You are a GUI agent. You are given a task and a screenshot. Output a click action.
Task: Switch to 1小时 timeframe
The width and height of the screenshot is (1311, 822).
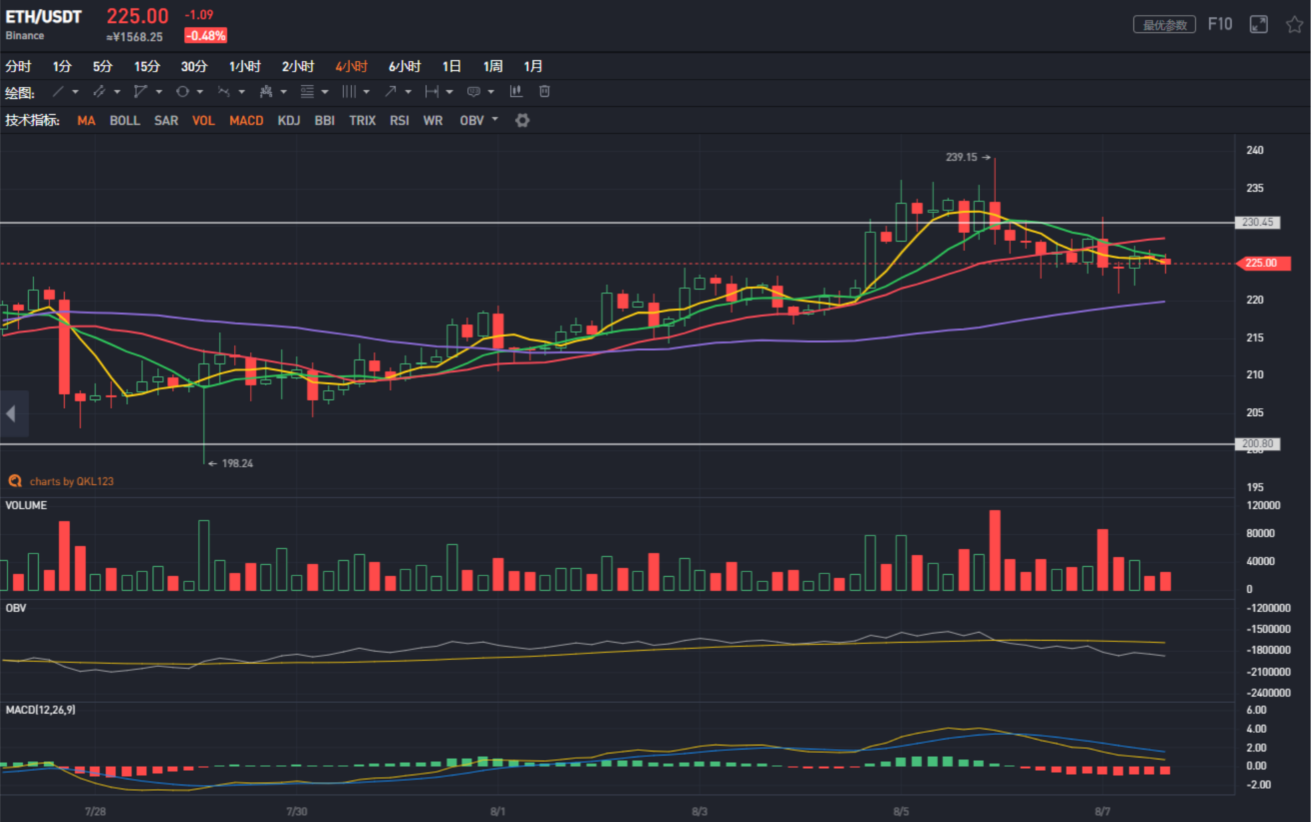click(245, 66)
